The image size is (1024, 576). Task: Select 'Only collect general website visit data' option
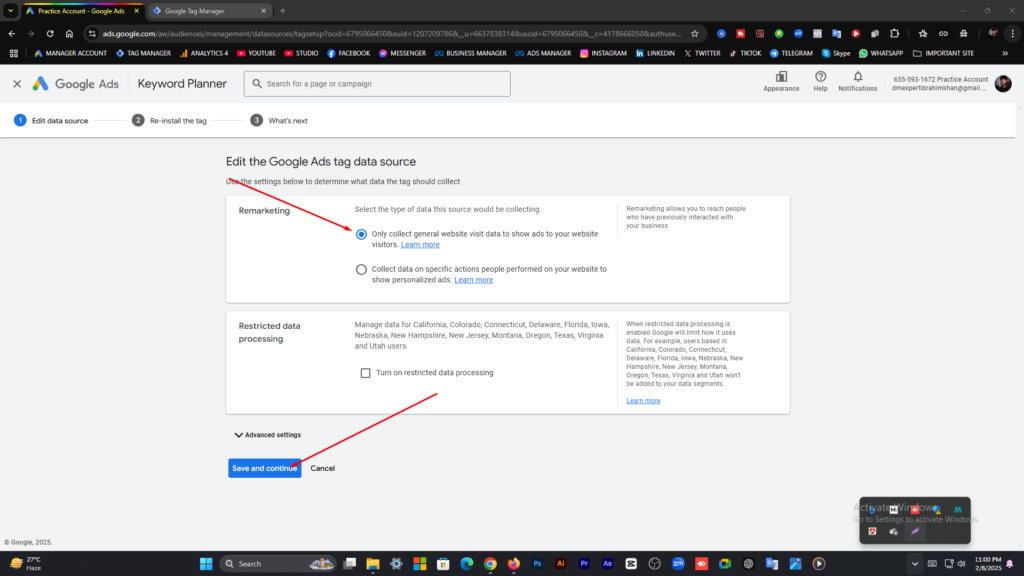(x=361, y=234)
